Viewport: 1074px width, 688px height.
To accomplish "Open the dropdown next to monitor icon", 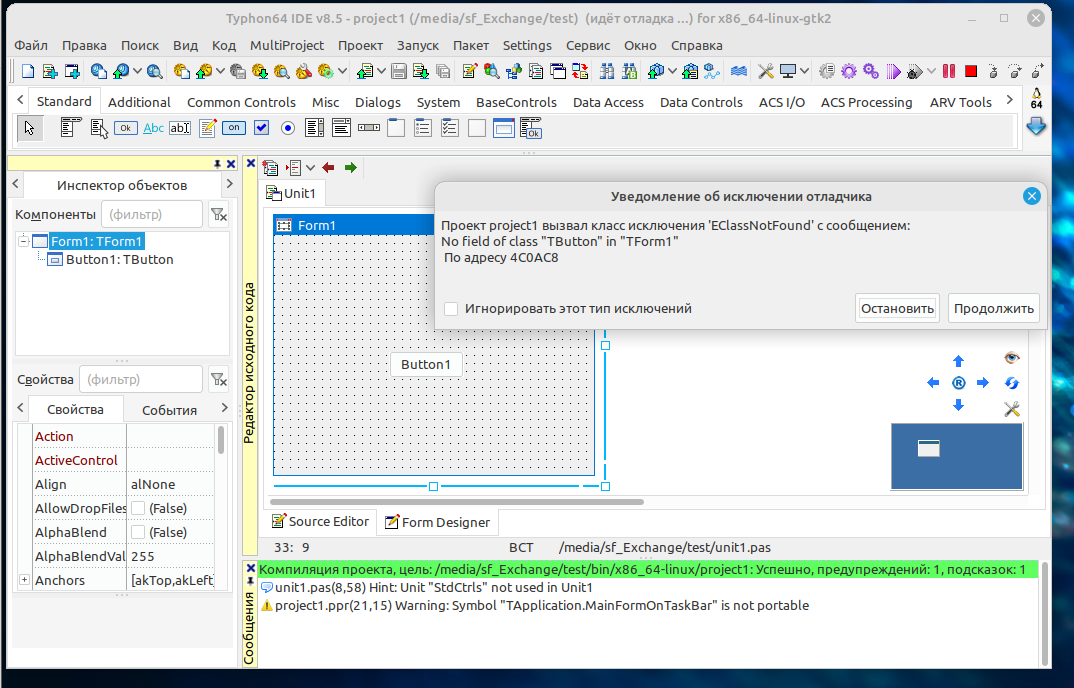I will pos(804,71).
